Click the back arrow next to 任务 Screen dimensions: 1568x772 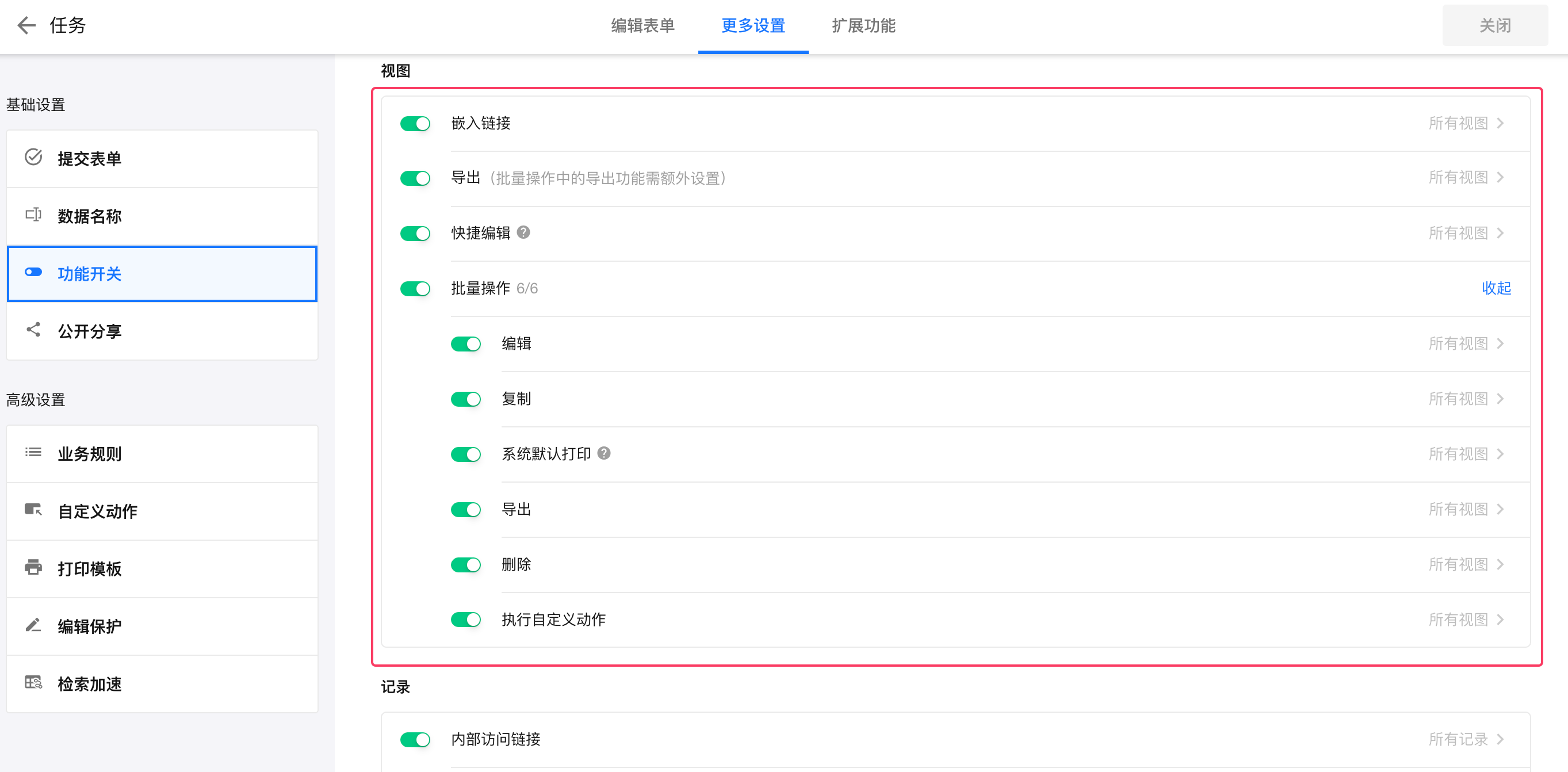26,25
